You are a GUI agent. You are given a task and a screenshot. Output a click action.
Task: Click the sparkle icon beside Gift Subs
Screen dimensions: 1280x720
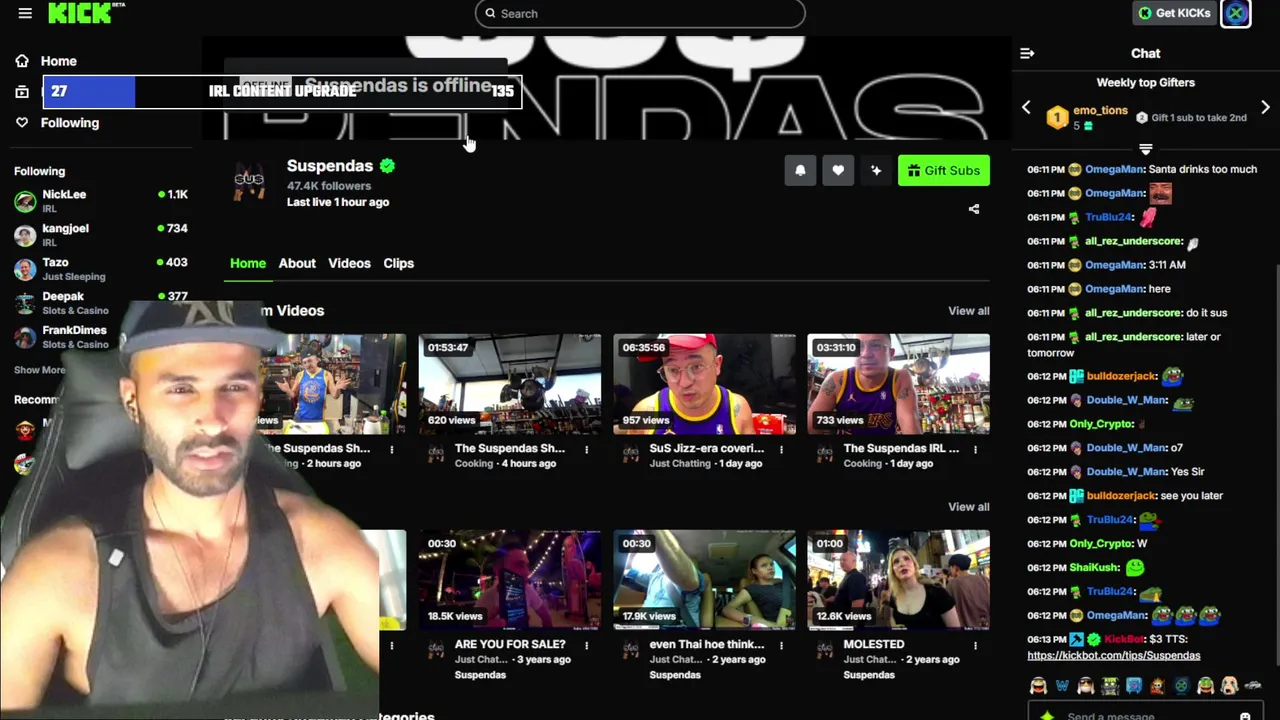[x=876, y=171]
